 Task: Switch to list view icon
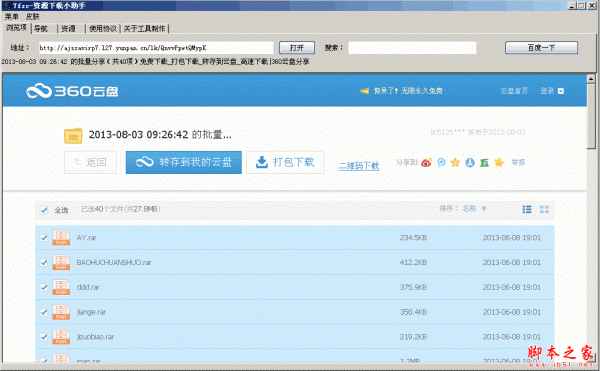(527, 209)
